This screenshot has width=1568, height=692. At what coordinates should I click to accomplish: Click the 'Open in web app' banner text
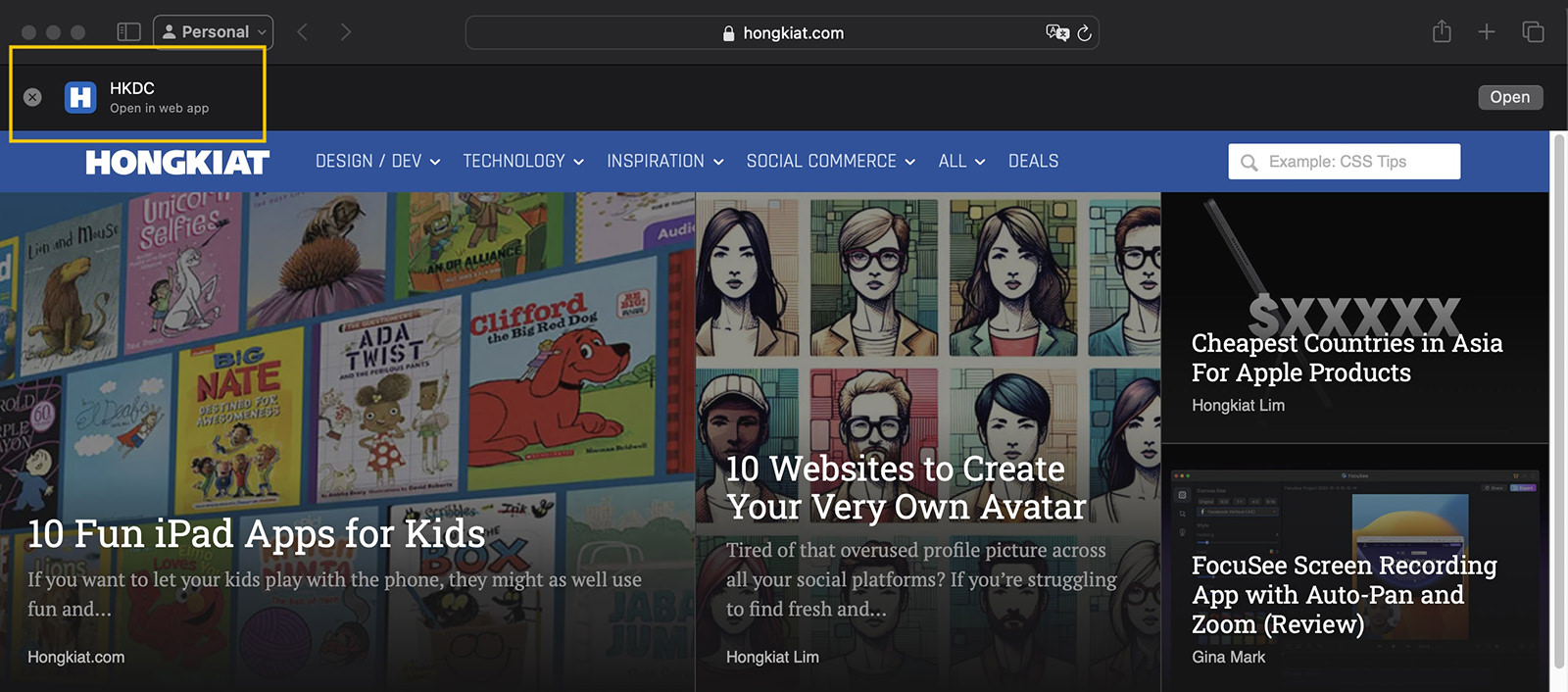tap(159, 109)
